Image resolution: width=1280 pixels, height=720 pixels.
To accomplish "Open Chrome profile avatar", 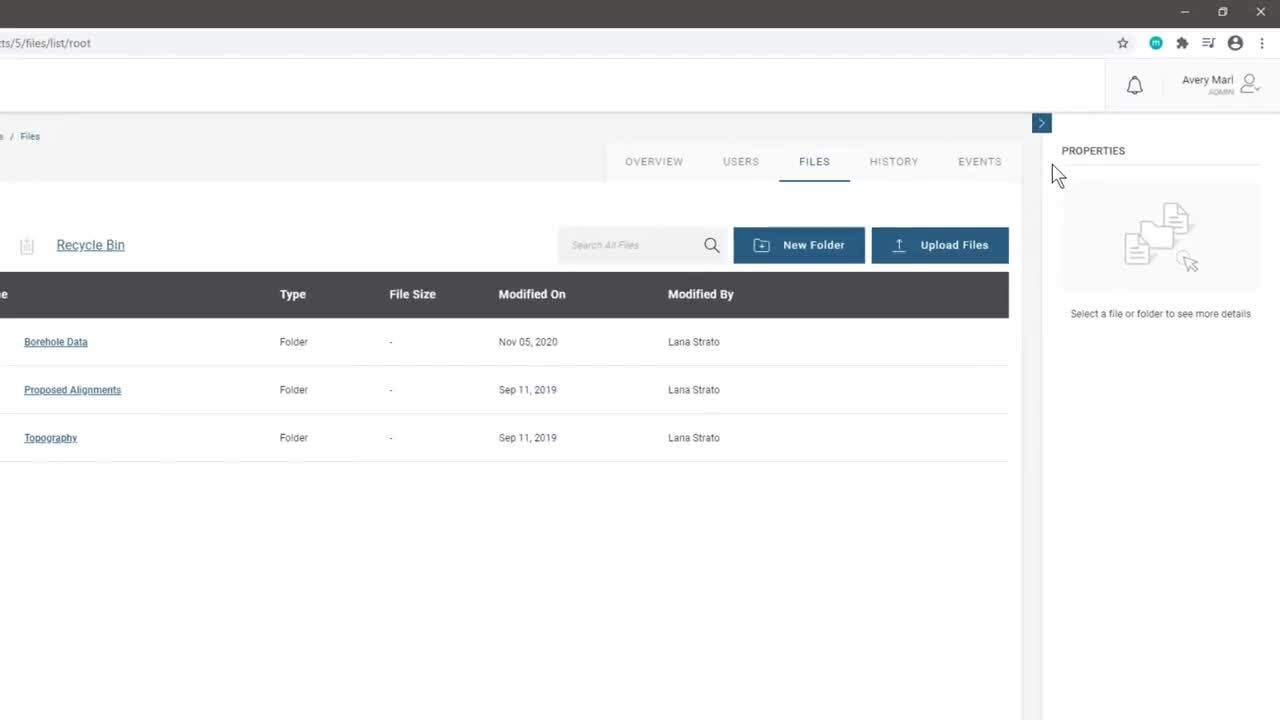I will coord(1235,43).
